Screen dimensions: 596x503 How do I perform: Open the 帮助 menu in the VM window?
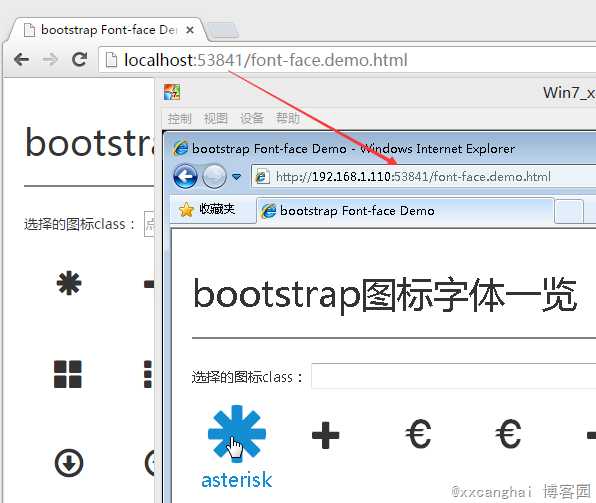[x=288, y=119]
